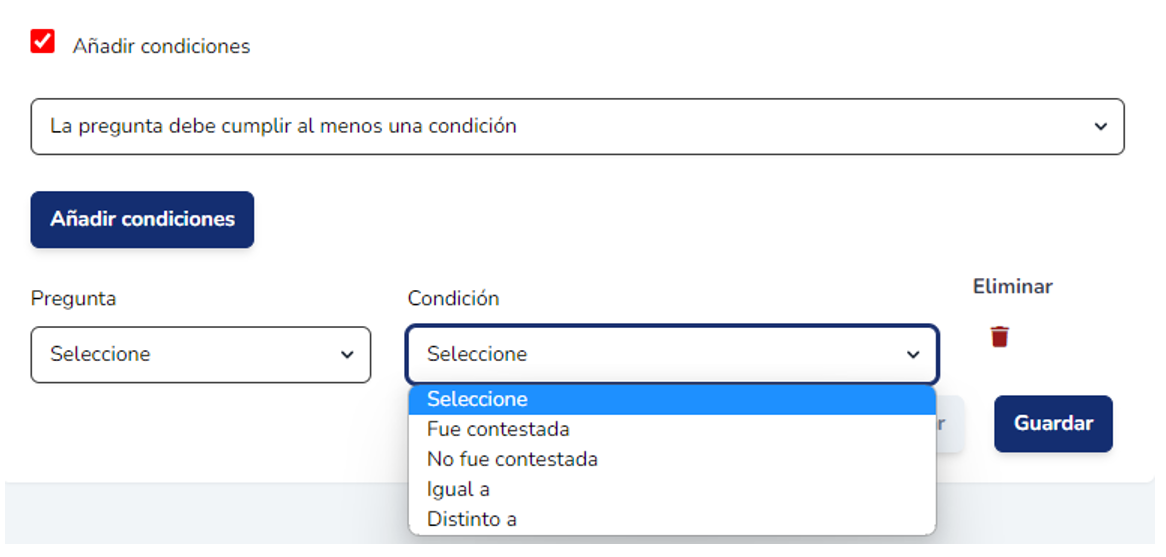Click the Guardar button
This screenshot has width=1166, height=557.
pyautogui.click(x=1052, y=423)
